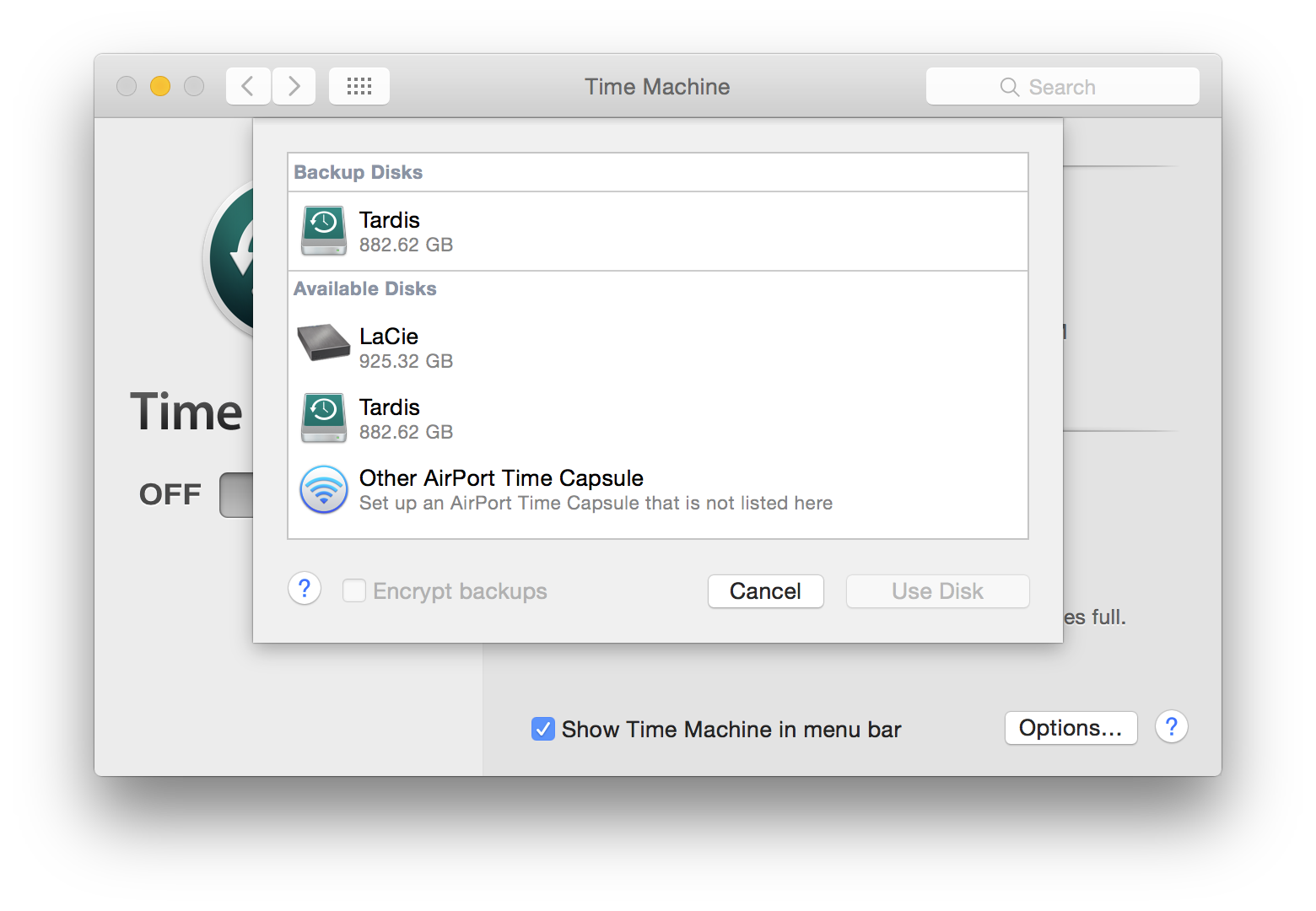Image resolution: width=1316 pixels, height=911 pixels.
Task: Uncheck Show Time Machine in menu bar
Action: pyautogui.click(x=543, y=729)
